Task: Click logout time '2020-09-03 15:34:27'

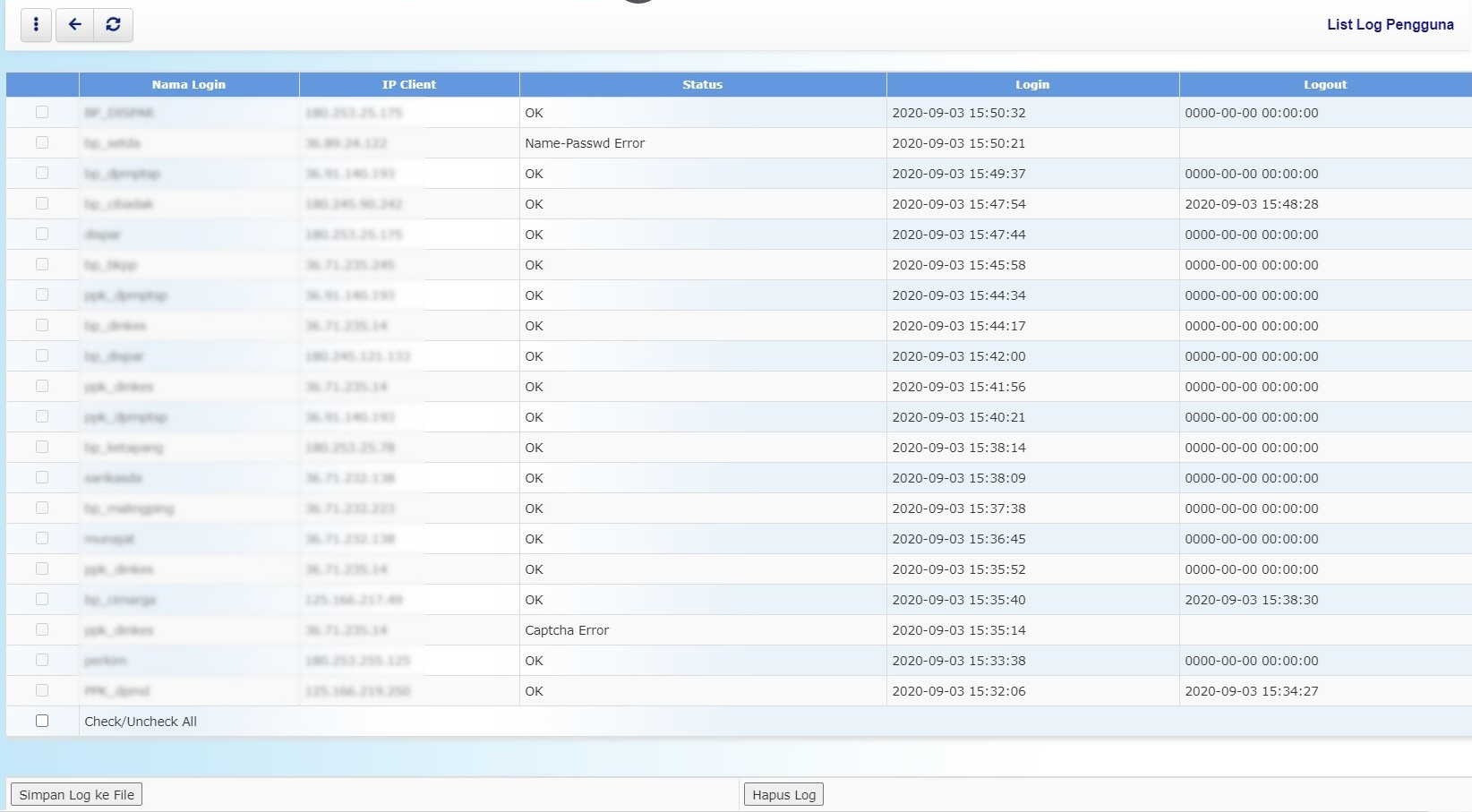Action: [x=1252, y=691]
